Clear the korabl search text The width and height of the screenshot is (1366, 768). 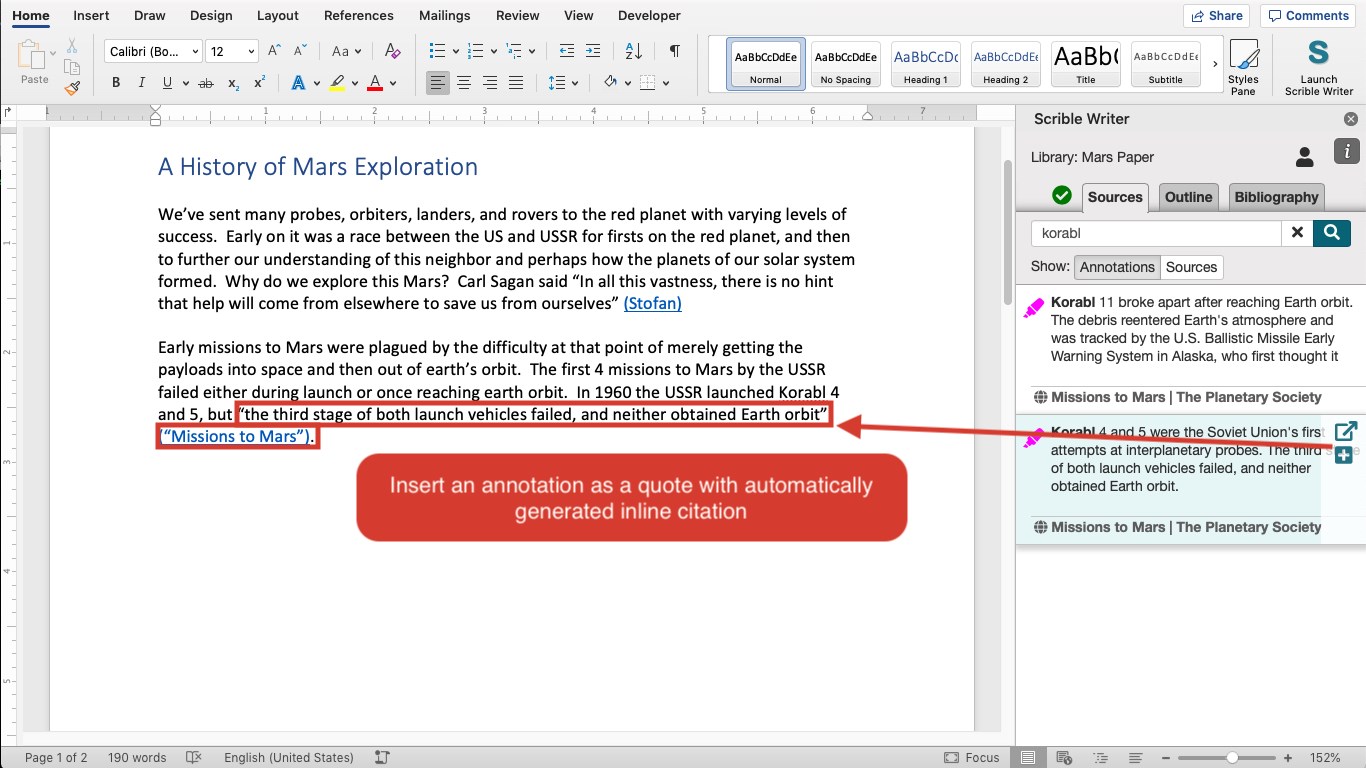[1297, 233]
